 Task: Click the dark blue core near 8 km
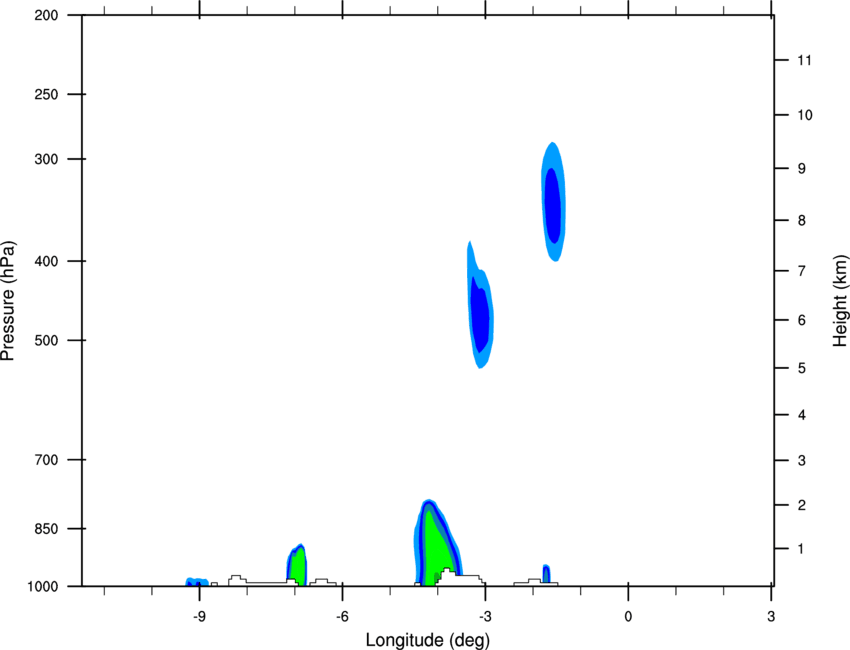(x=552, y=206)
